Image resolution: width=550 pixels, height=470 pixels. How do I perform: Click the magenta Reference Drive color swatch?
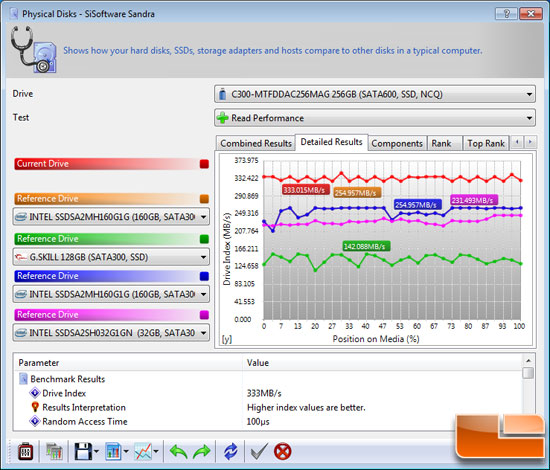pos(204,315)
